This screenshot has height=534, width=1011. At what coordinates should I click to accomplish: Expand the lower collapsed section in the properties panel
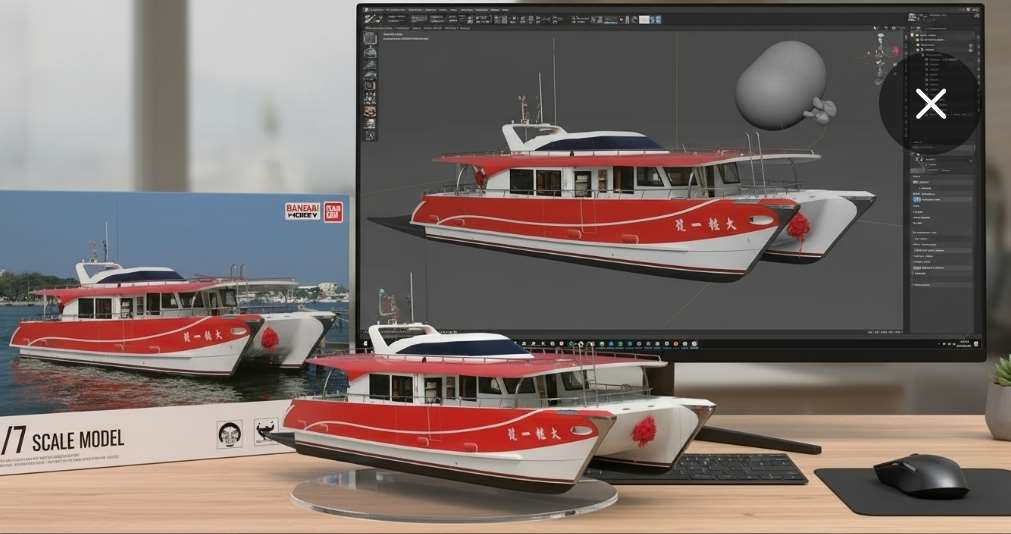pyautogui.click(x=915, y=273)
